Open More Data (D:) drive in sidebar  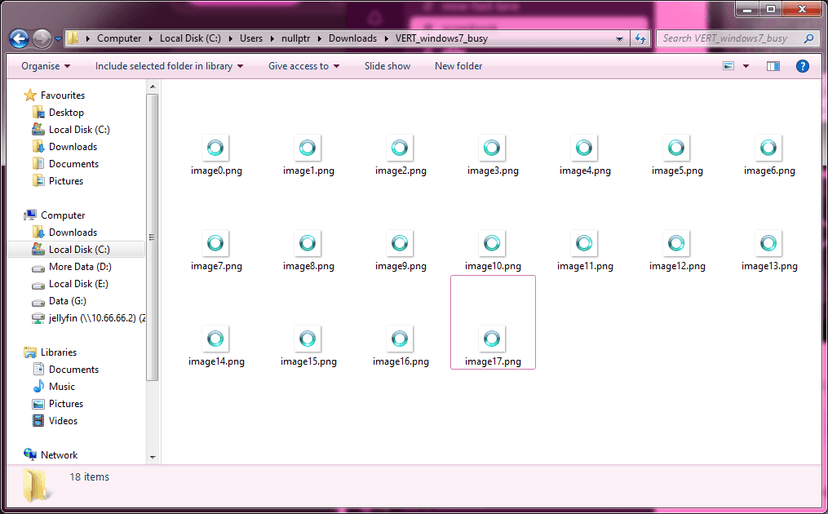(79, 267)
